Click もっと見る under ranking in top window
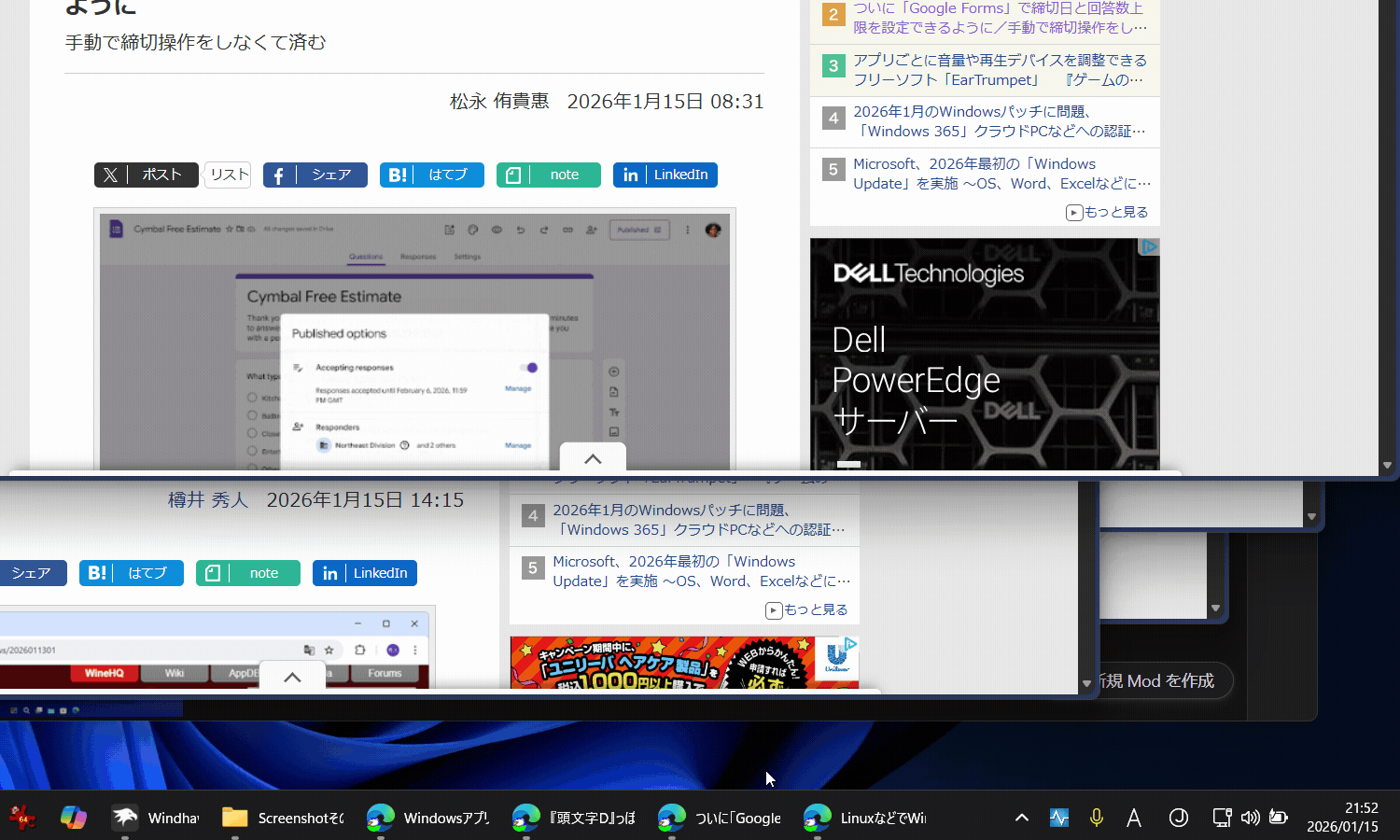 1107,212
